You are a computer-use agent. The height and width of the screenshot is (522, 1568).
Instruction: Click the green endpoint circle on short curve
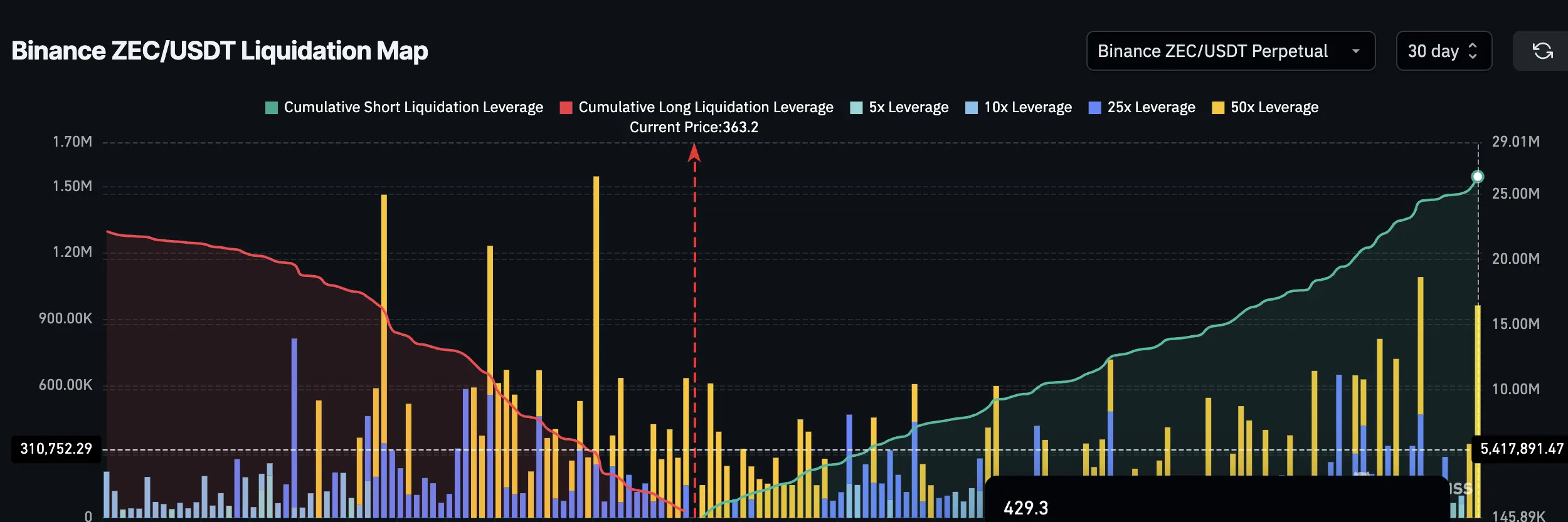[x=1478, y=177]
